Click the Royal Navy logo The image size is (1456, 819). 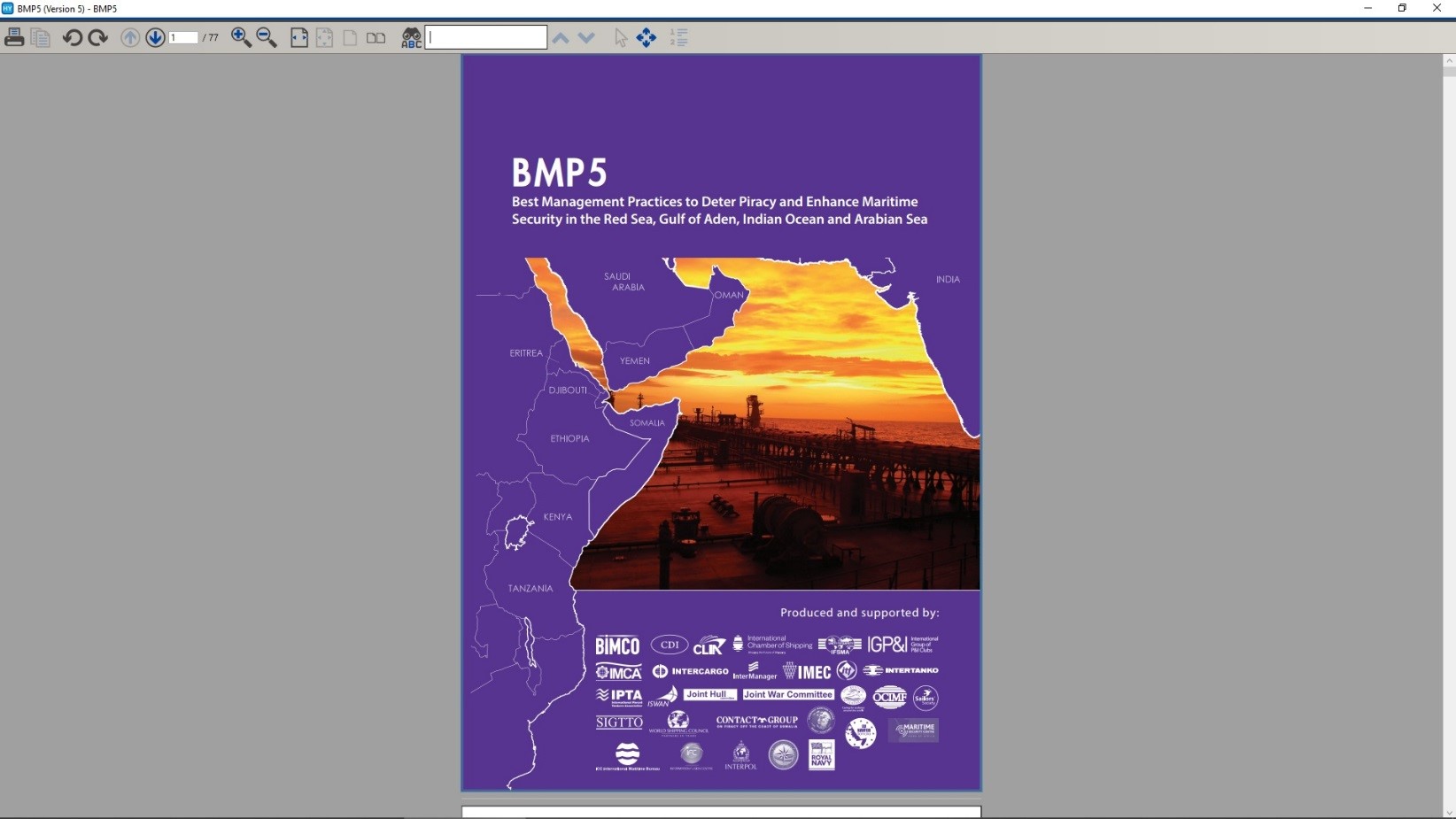point(822,755)
